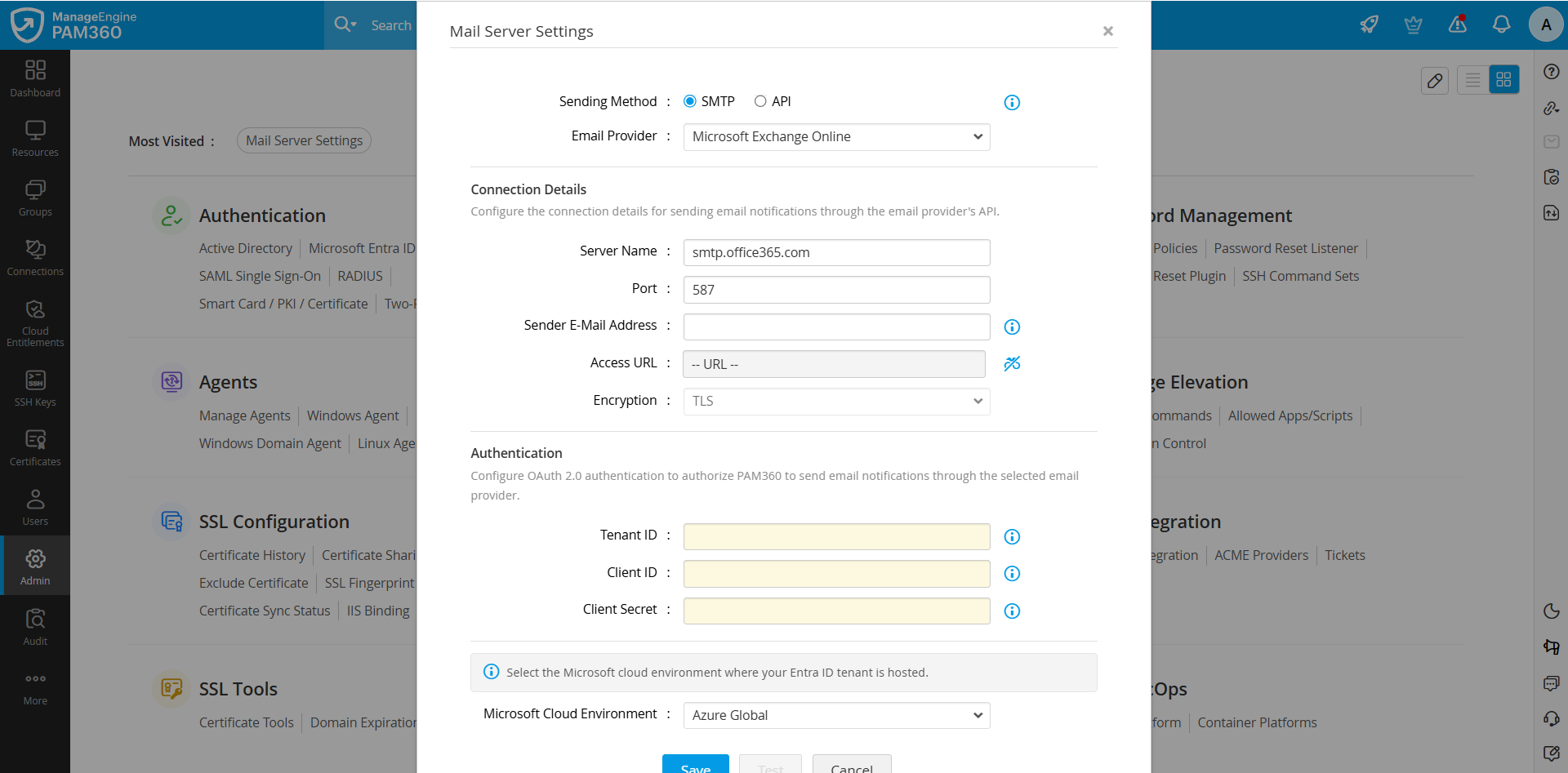Screen dimensions: 1568x773
Task: Close the Mail Server Settings dialog
Action: tap(1107, 31)
